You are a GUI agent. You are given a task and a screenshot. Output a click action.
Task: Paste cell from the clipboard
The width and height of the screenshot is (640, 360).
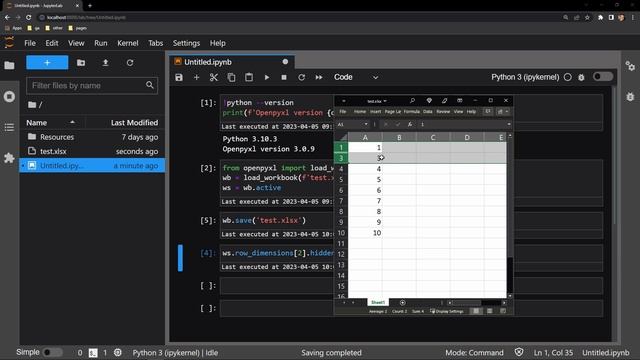point(249,77)
